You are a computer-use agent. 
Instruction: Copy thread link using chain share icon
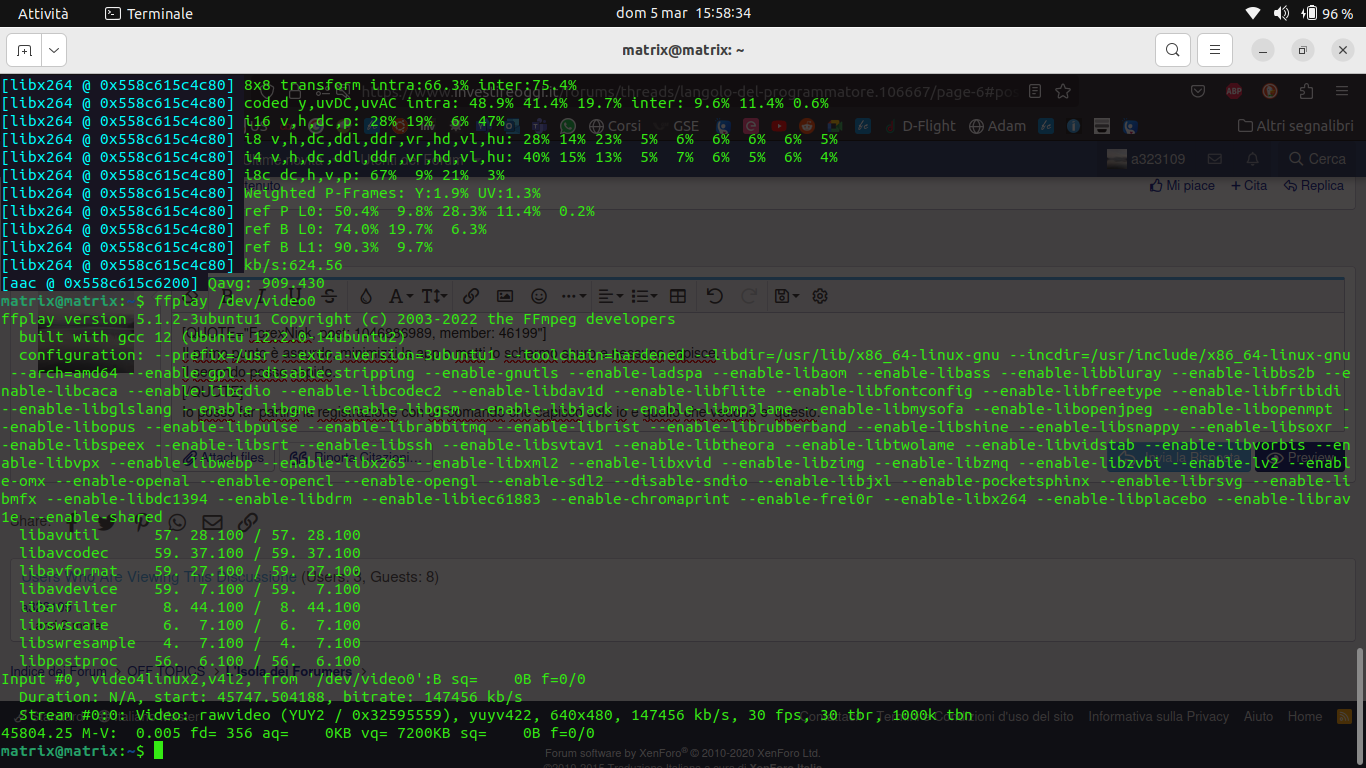pos(247,522)
